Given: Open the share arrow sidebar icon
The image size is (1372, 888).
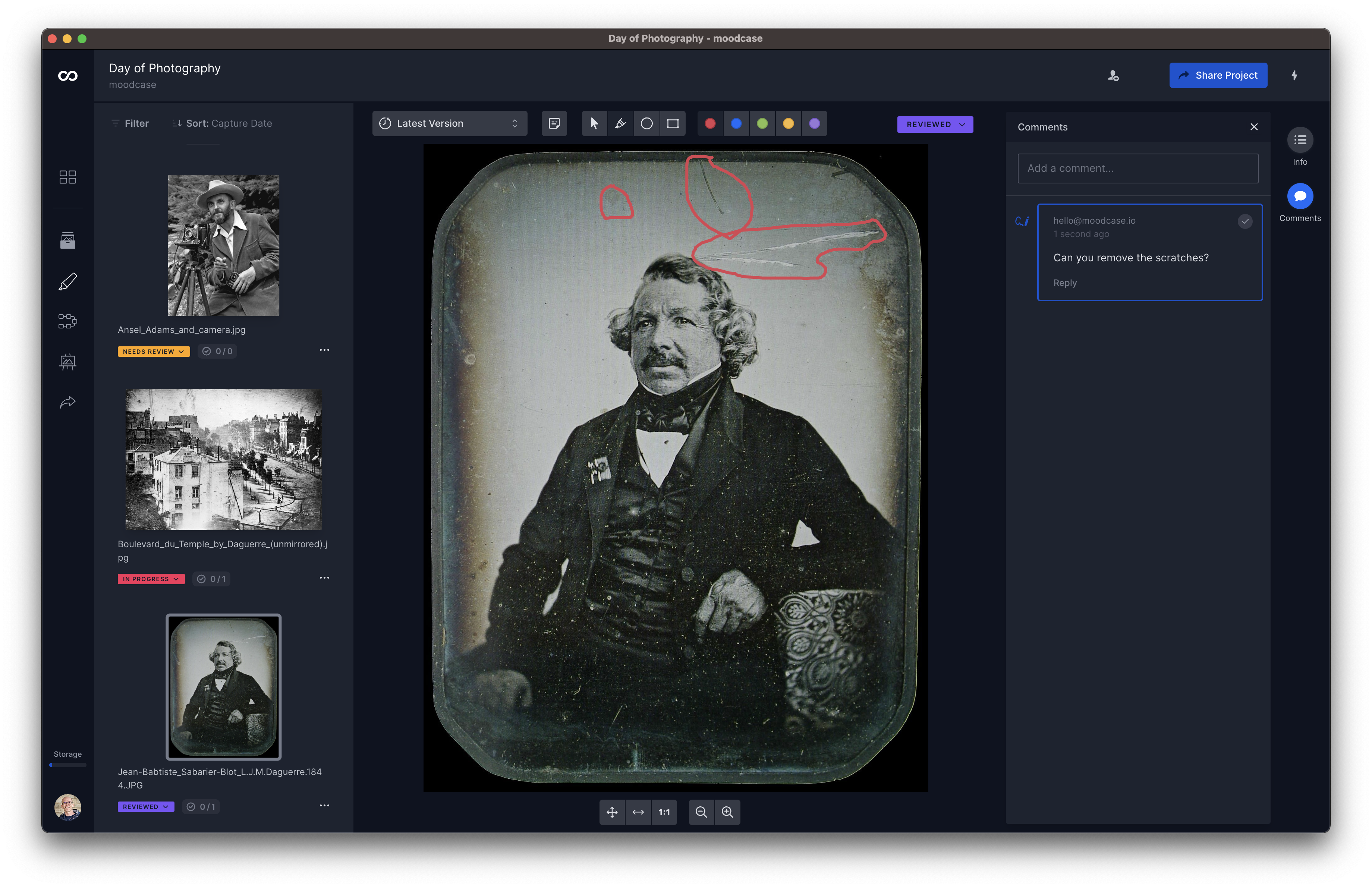Looking at the screenshot, I should [67, 402].
